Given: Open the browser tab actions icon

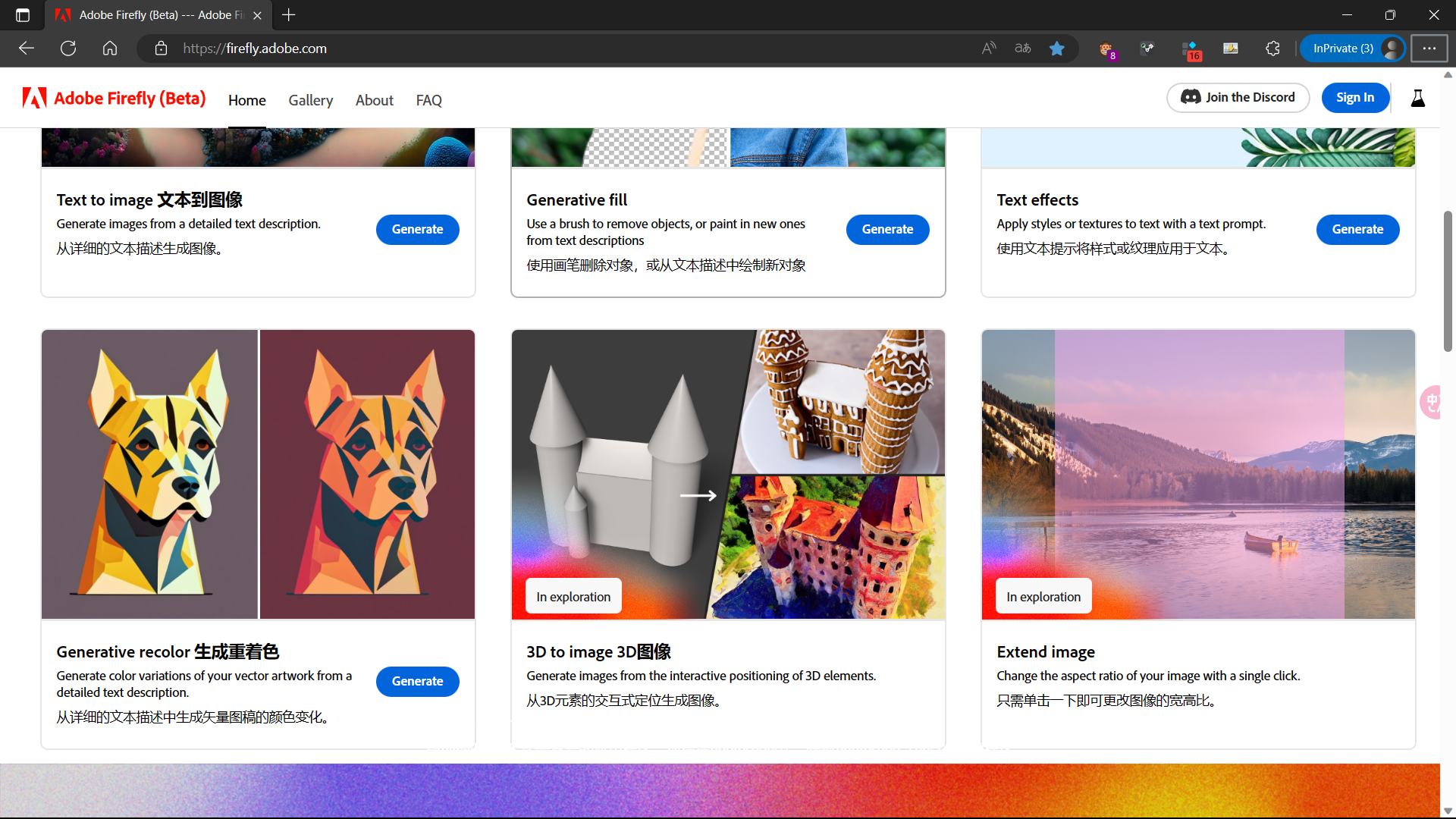Looking at the screenshot, I should (x=23, y=15).
